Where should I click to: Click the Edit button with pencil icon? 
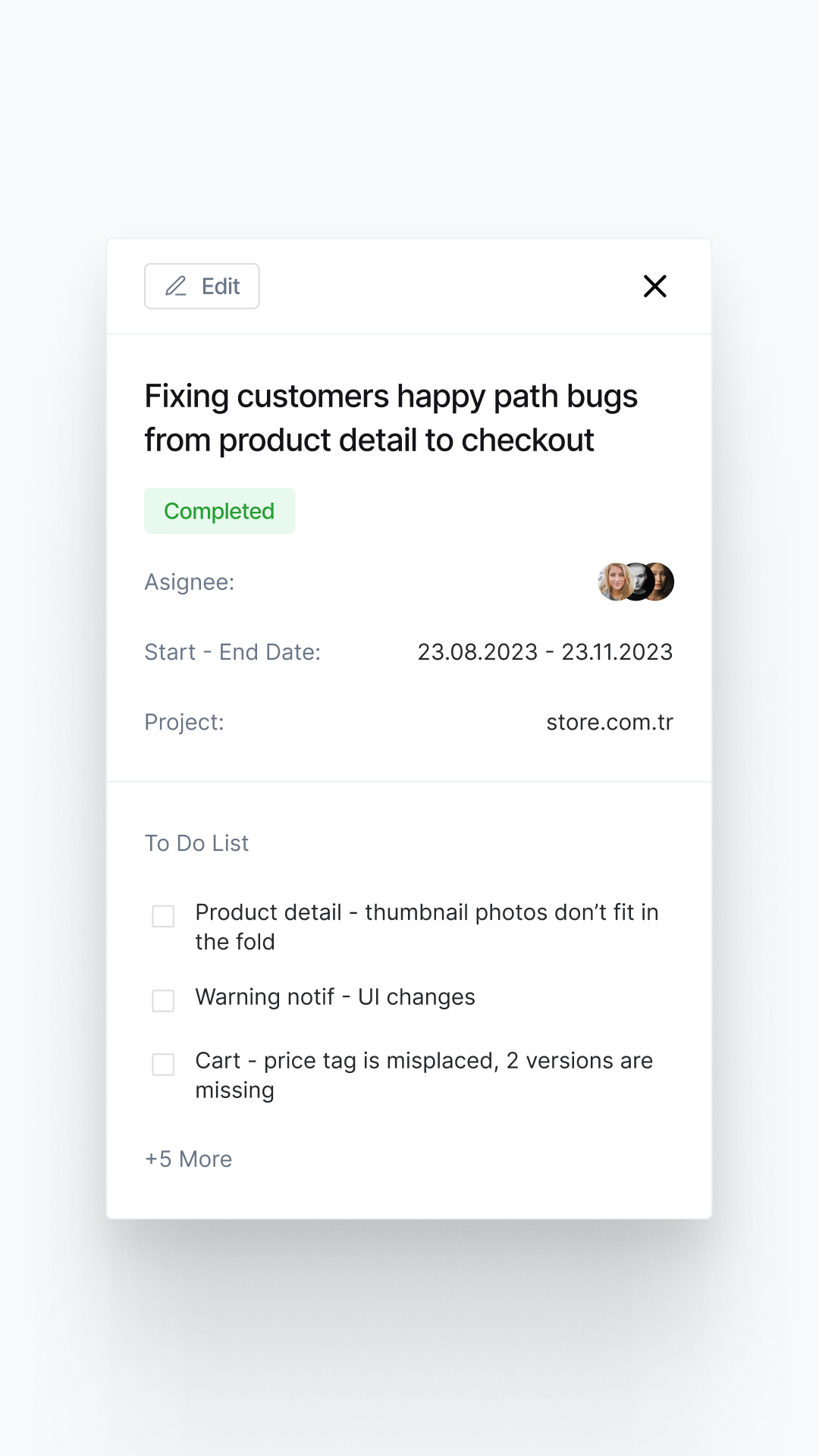click(202, 286)
